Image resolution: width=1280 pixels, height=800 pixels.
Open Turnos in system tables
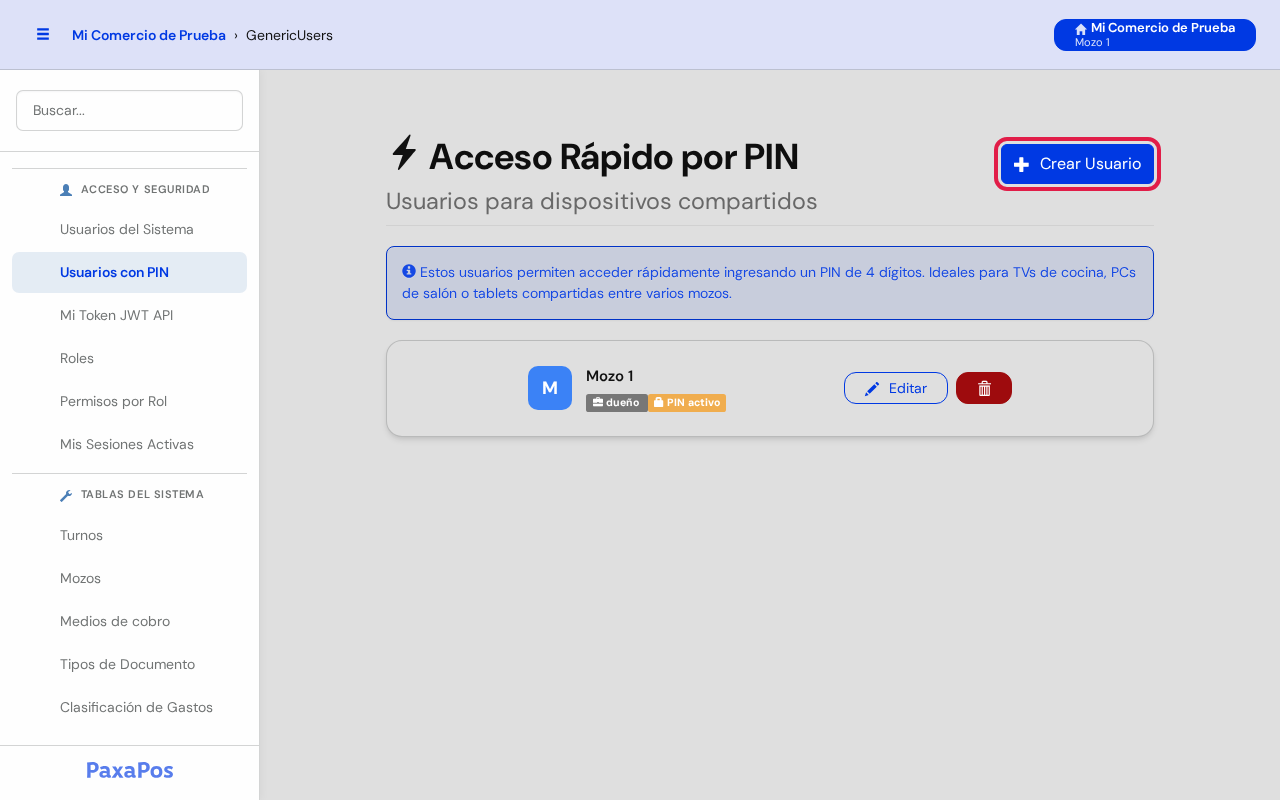(x=129, y=535)
